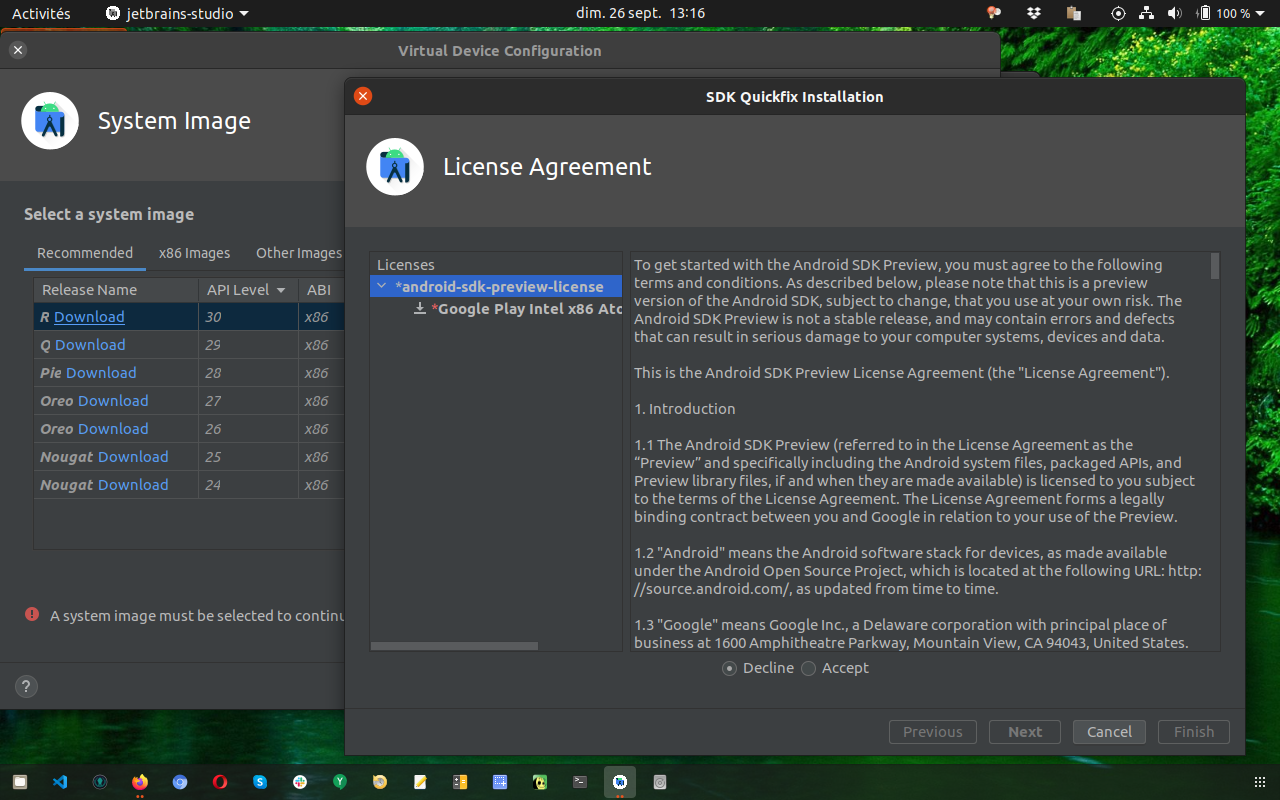Click the download icon beside Google Play Intel x86
This screenshot has width=1280, height=800.
[x=421, y=309]
